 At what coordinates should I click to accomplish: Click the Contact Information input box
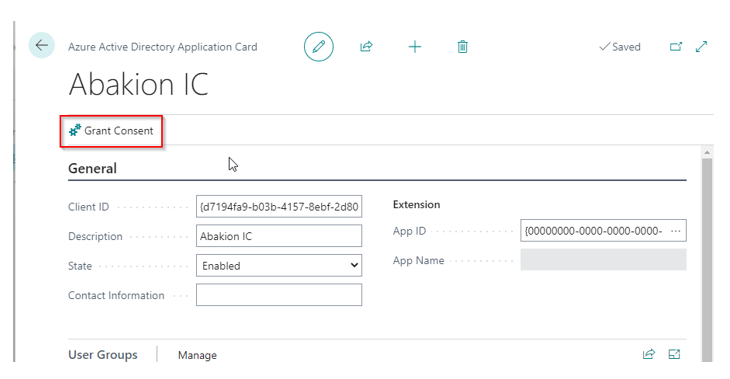[279, 295]
